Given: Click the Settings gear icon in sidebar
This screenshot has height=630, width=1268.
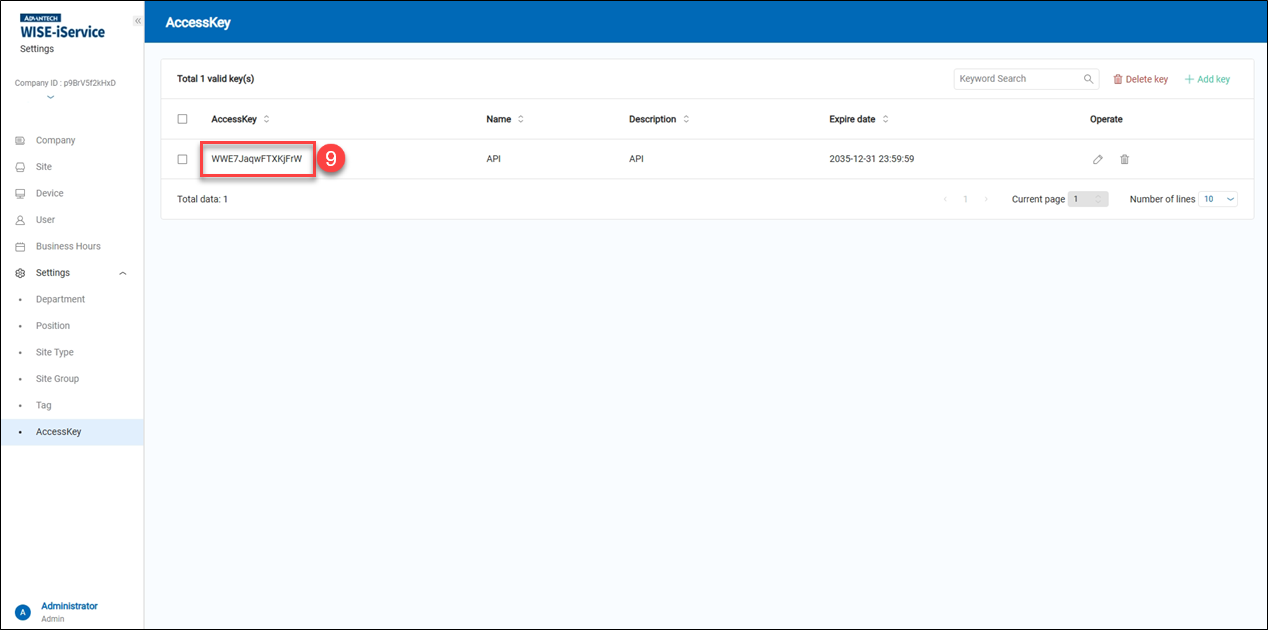Looking at the screenshot, I should [x=20, y=272].
